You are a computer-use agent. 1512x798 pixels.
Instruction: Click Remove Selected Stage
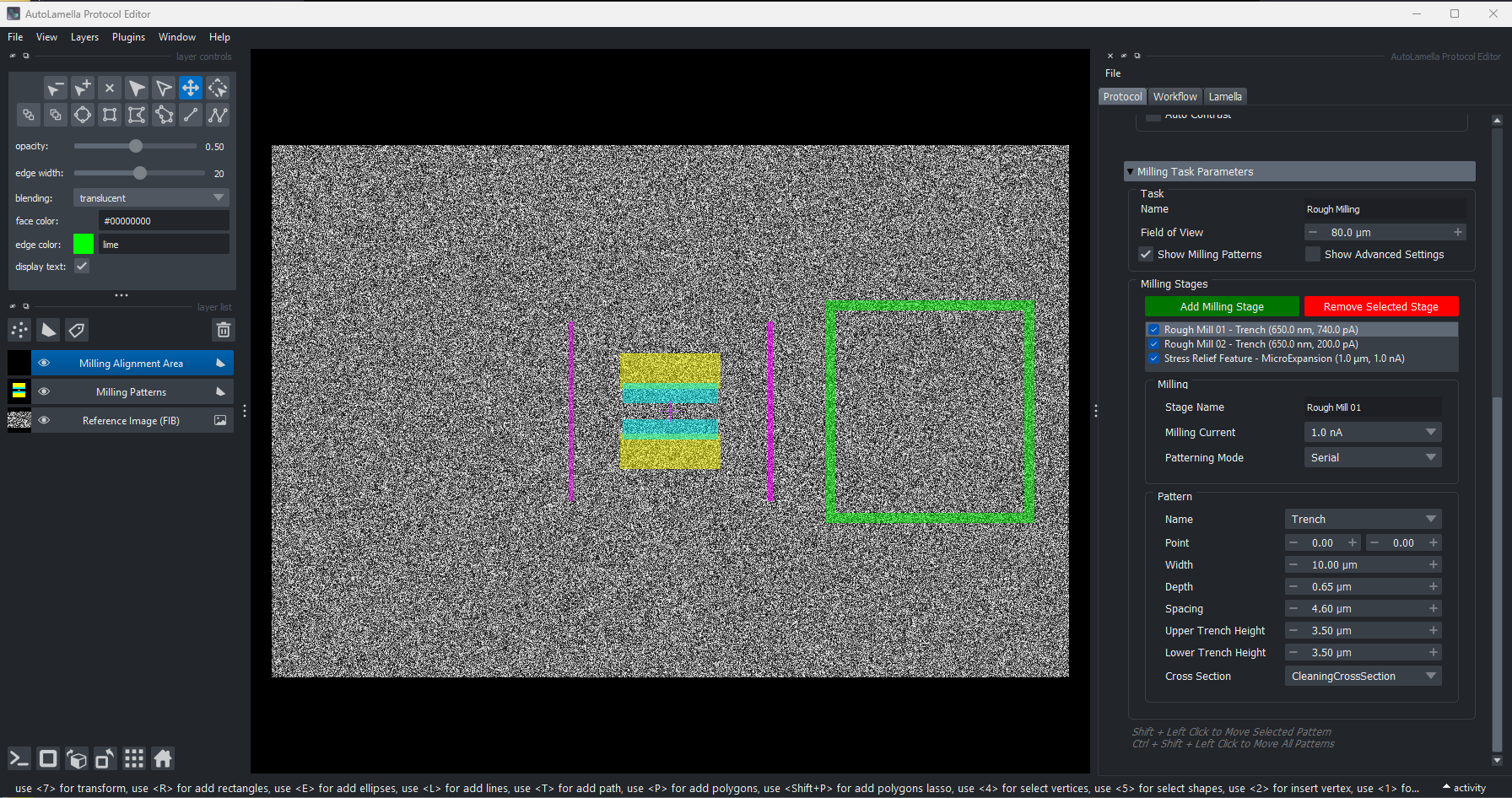[x=1381, y=306]
